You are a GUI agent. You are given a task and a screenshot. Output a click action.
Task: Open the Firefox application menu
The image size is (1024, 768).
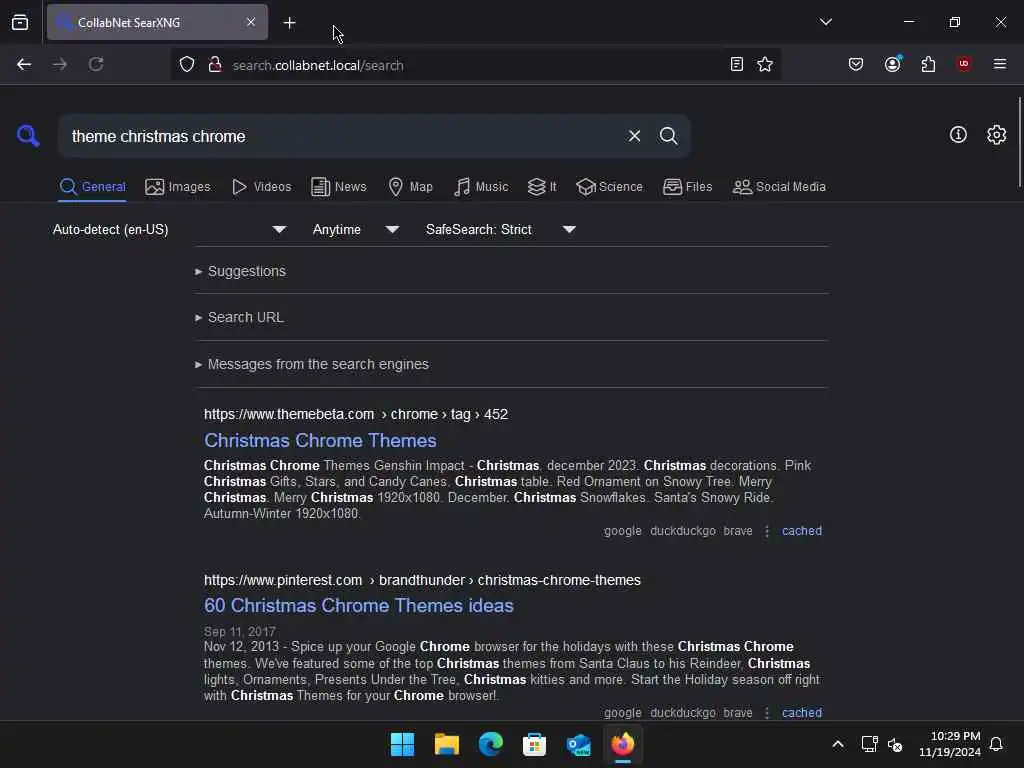[1000, 64]
